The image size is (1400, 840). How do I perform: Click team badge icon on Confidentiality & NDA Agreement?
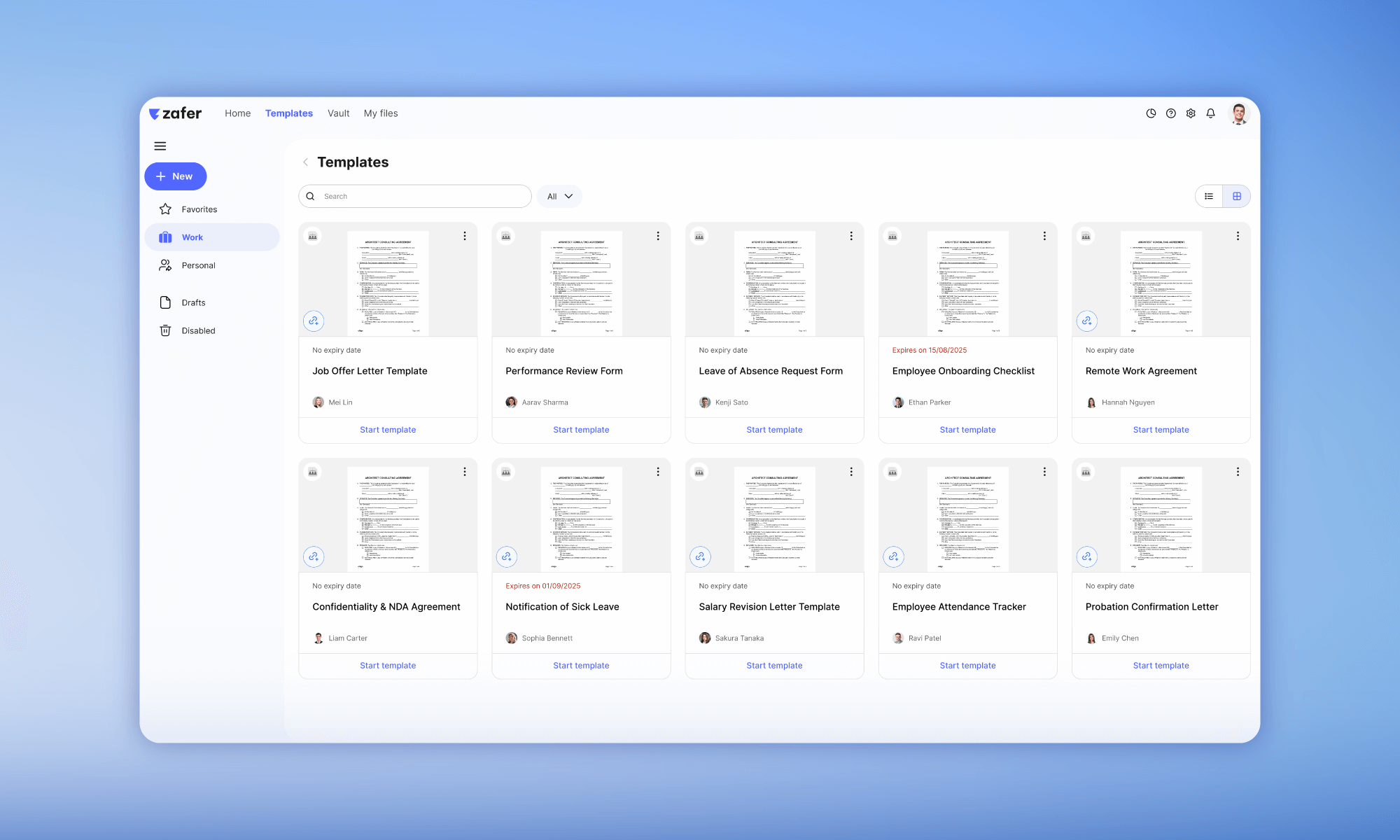coord(313,472)
